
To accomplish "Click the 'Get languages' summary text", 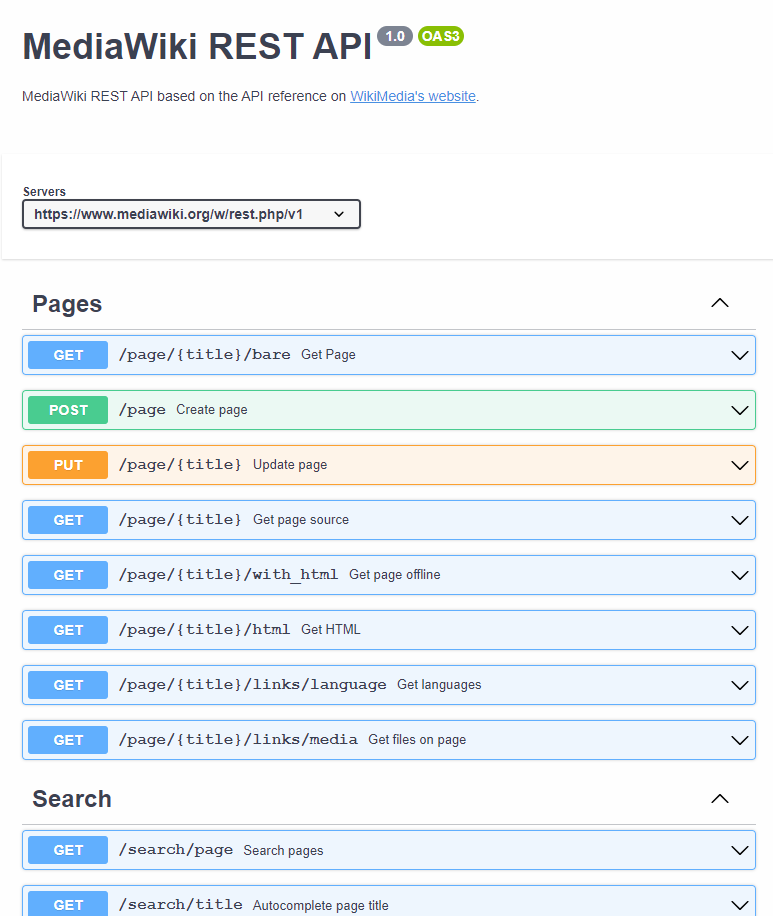I will pos(439,684).
